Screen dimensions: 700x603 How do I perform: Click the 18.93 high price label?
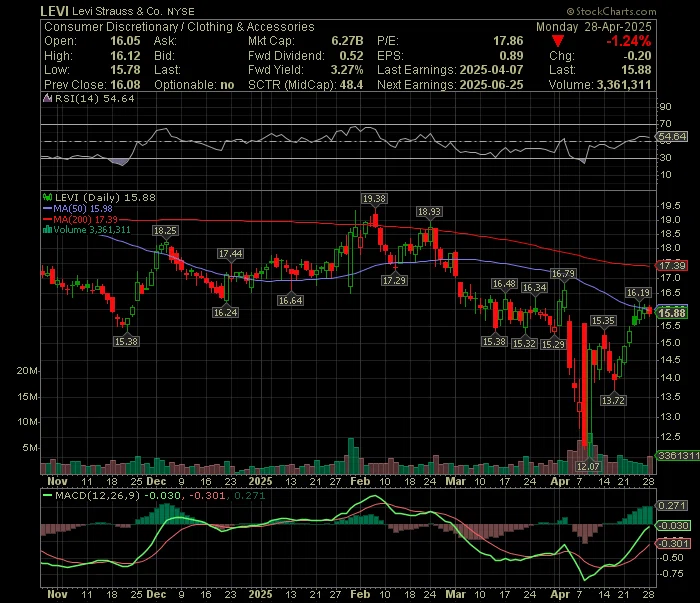click(429, 212)
